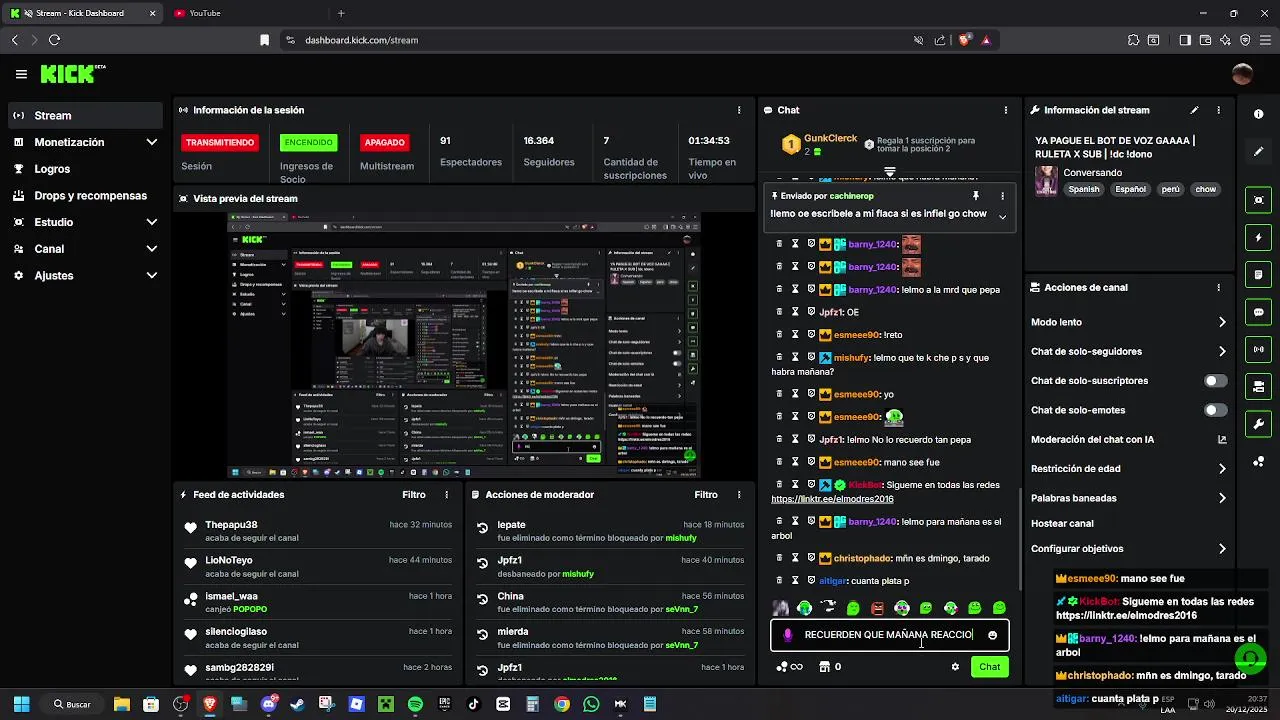Click the user profile avatar at top right
The width and height of the screenshot is (1280, 720).
[1243, 74]
